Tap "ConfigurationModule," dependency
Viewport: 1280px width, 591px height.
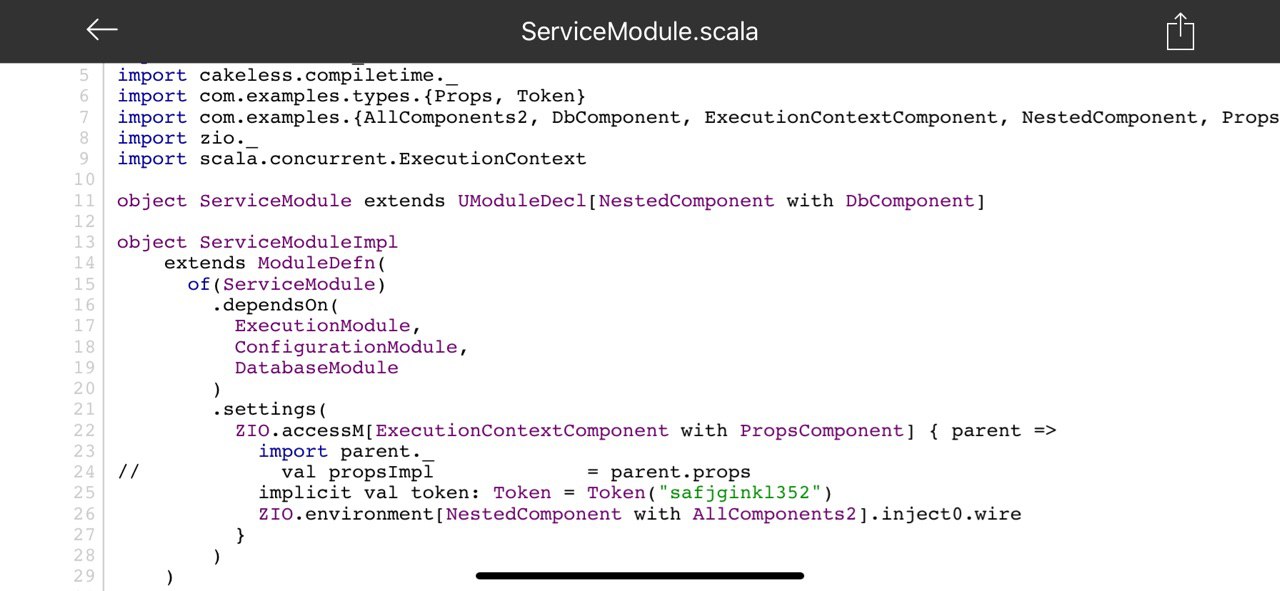click(352, 347)
